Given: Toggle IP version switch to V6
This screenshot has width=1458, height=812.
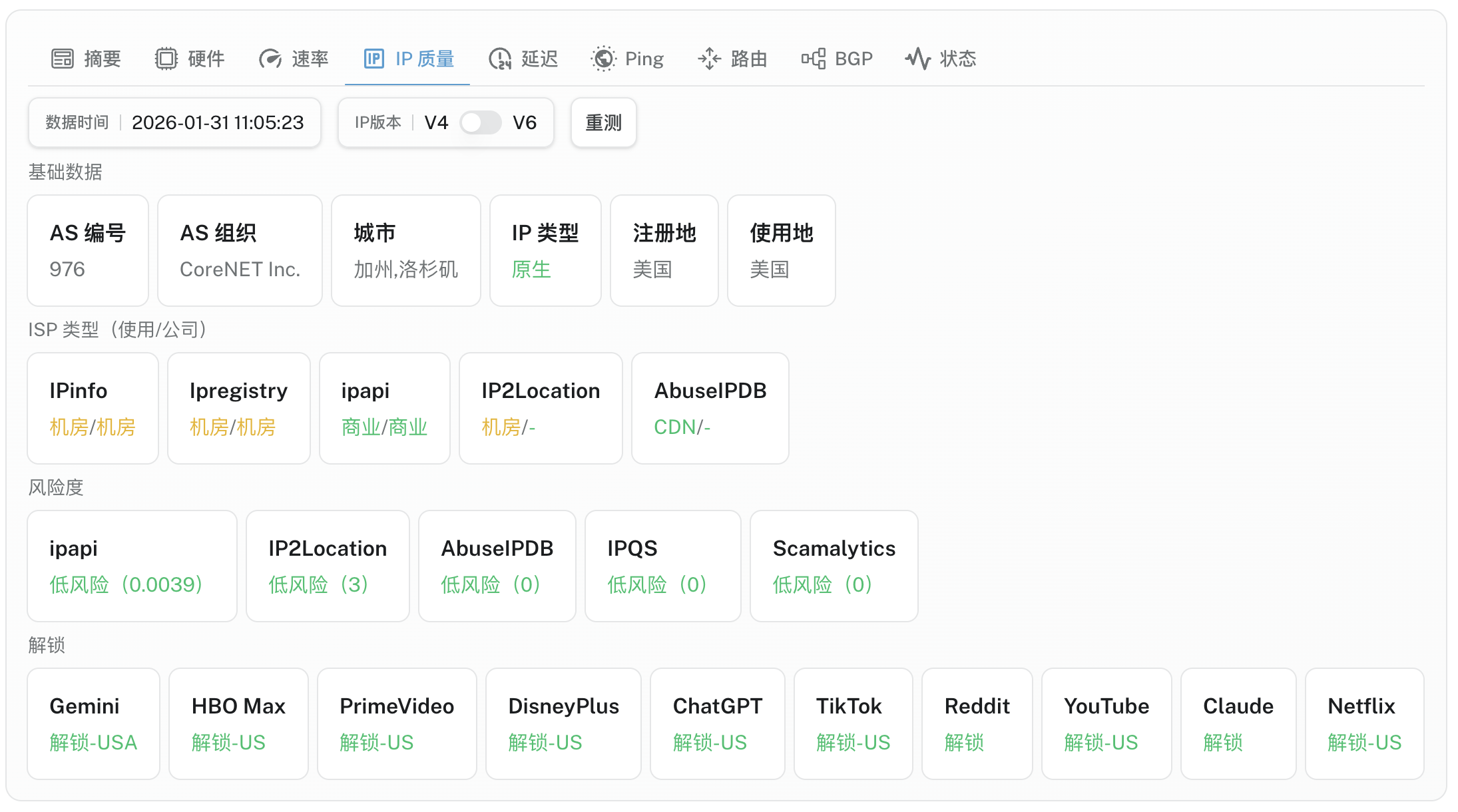Looking at the screenshot, I should point(481,122).
